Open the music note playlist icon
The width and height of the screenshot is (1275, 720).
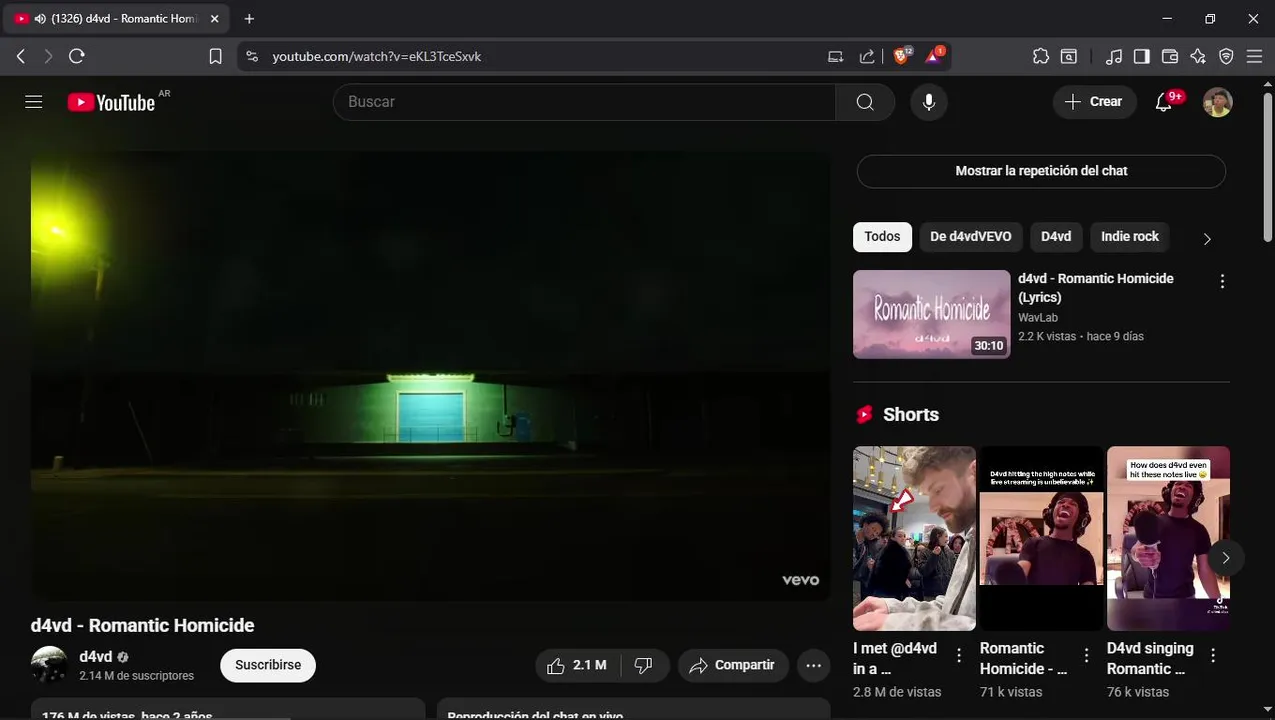pos(1114,57)
